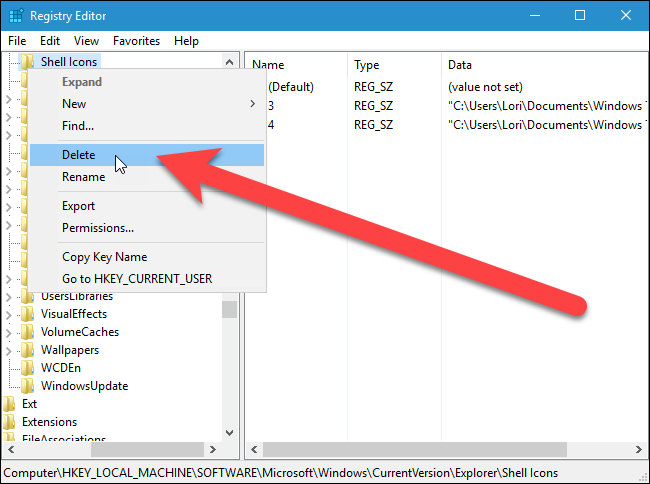650x484 pixels.
Task: Select the WCDEn key
Action: 61,368
